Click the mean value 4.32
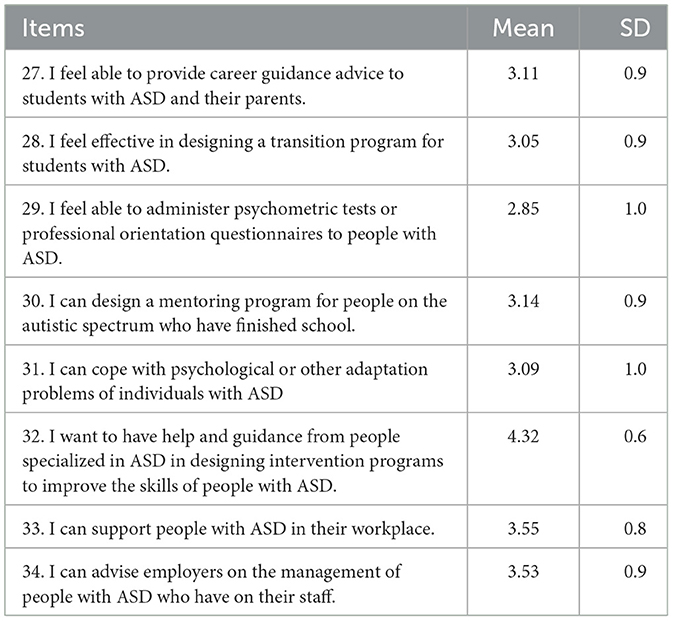Viewport: 673px width, 621px height. 523,437
